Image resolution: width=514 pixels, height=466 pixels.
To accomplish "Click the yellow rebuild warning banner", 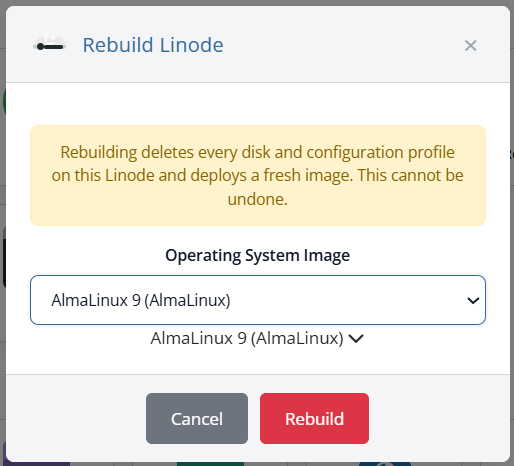I will coord(258,175).
